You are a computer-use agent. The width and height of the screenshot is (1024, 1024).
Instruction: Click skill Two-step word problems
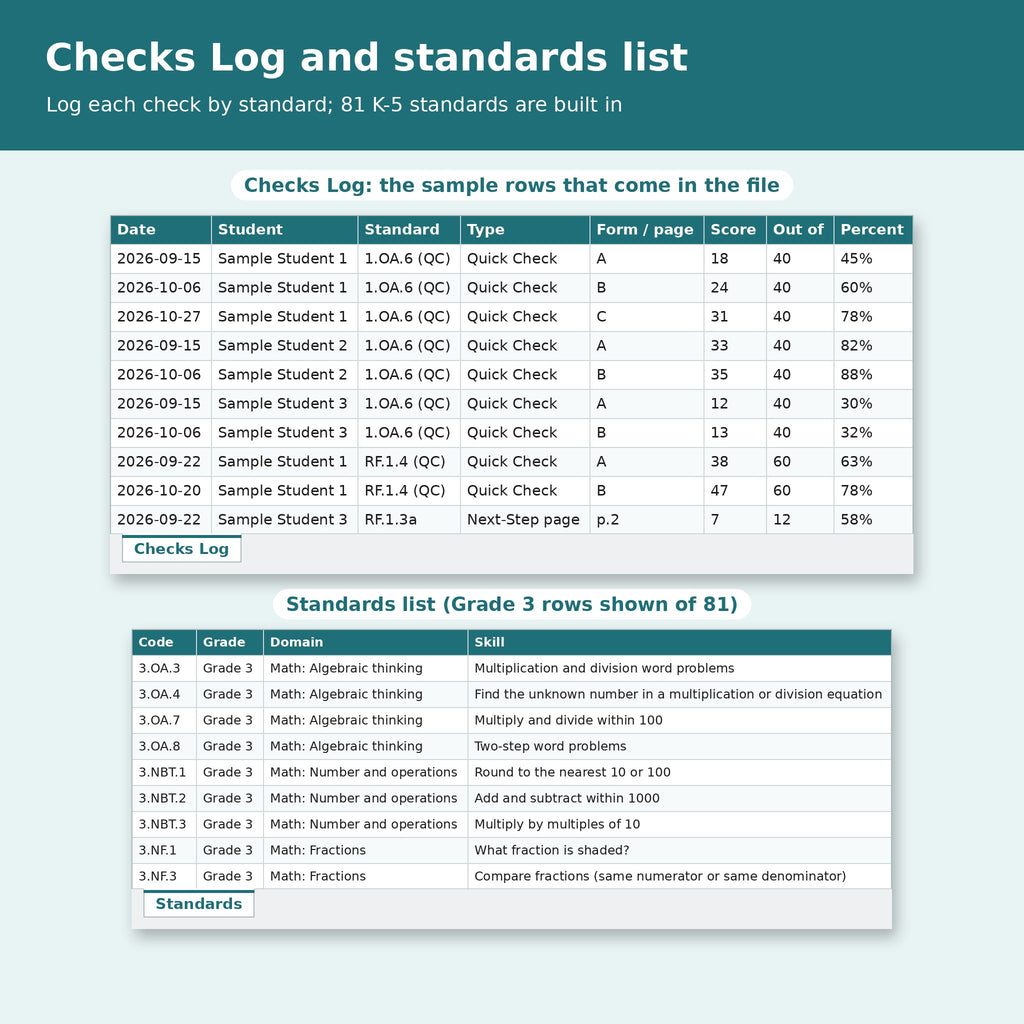point(679,746)
